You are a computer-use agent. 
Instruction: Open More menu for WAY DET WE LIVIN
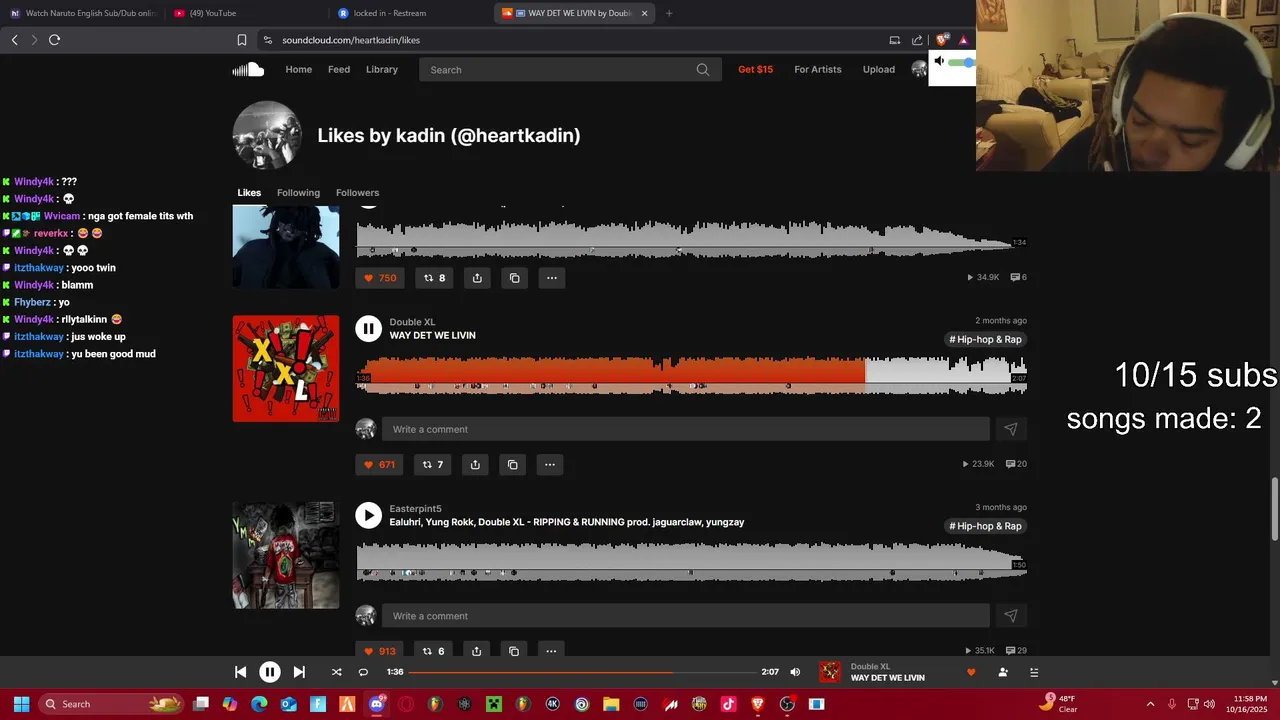[x=549, y=464]
